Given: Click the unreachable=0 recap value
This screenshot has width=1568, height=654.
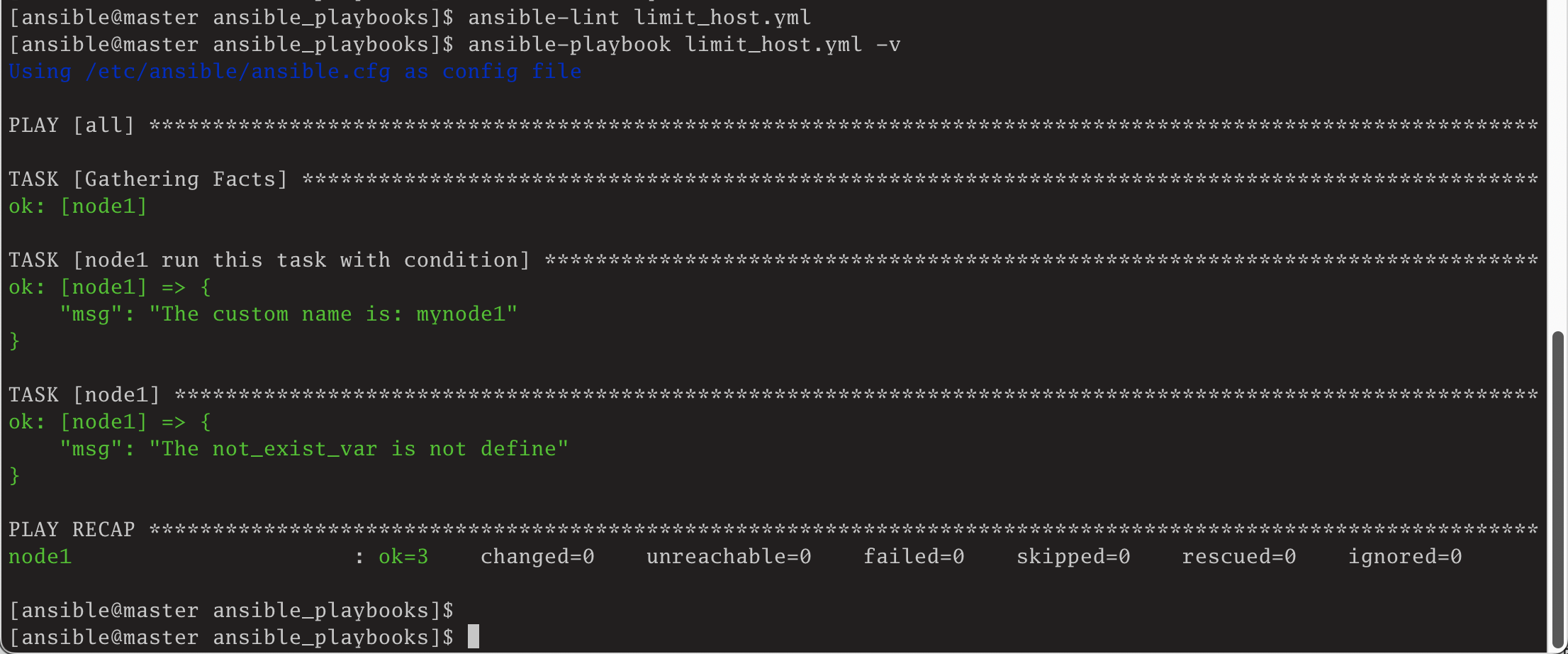Looking at the screenshot, I should pyautogui.click(x=729, y=557).
